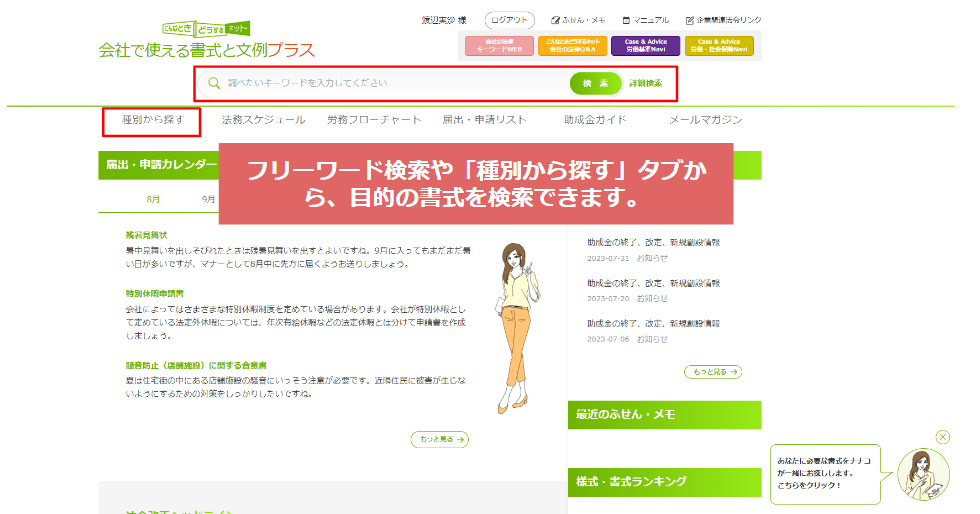Screen dimensions: 980x514
Task: Open the pink 会社の法律キーワードWEB banner
Action: click(x=497, y=45)
